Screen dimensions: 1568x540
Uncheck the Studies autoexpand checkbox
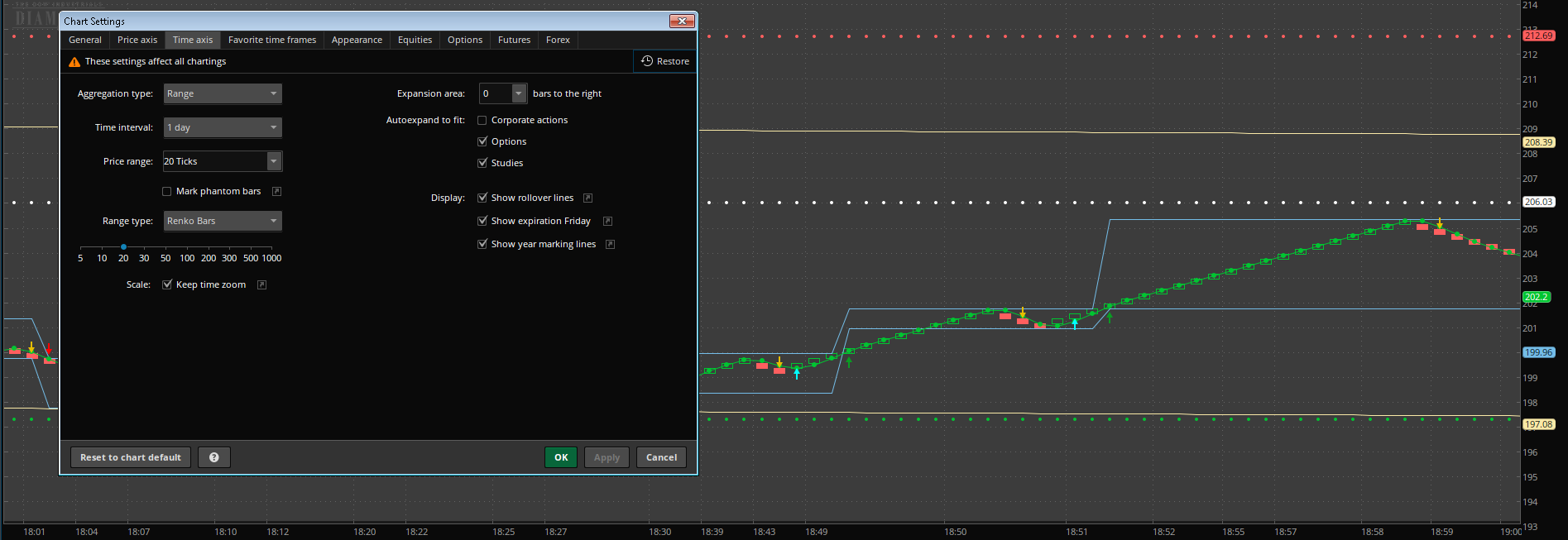pyautogui.click(x=482, y=163)
